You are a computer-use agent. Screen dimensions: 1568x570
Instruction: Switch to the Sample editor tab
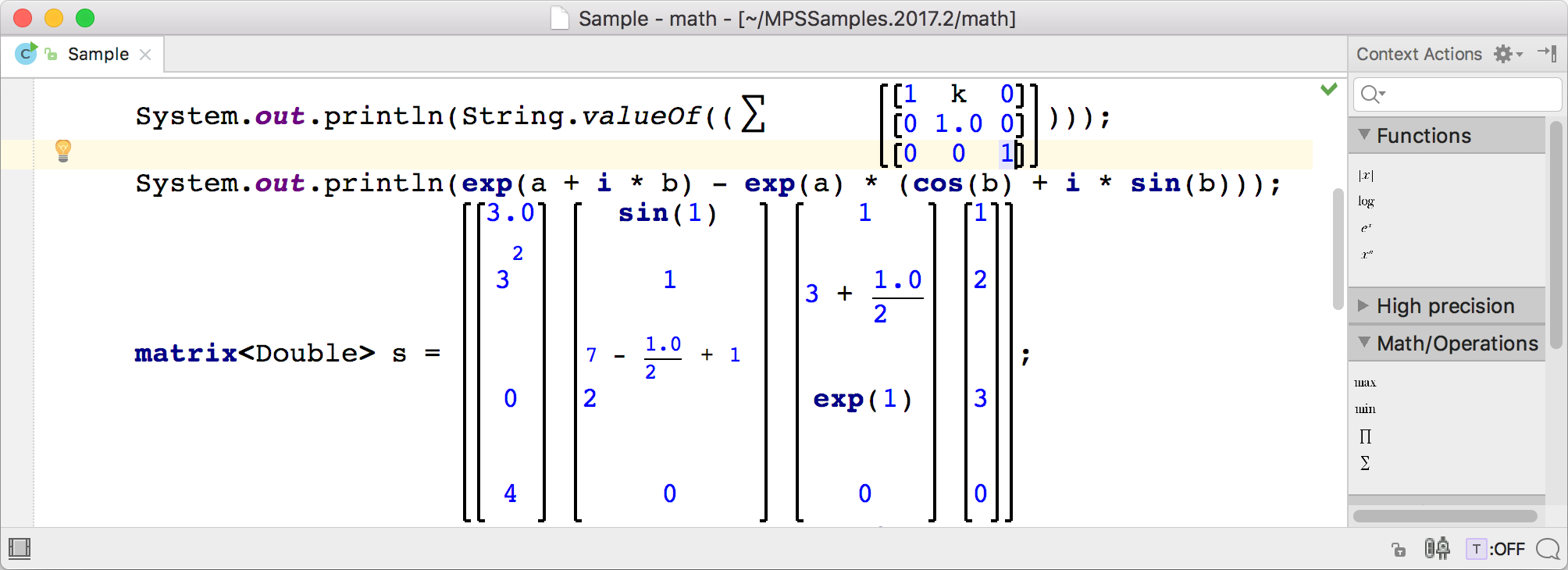point(98,54)
